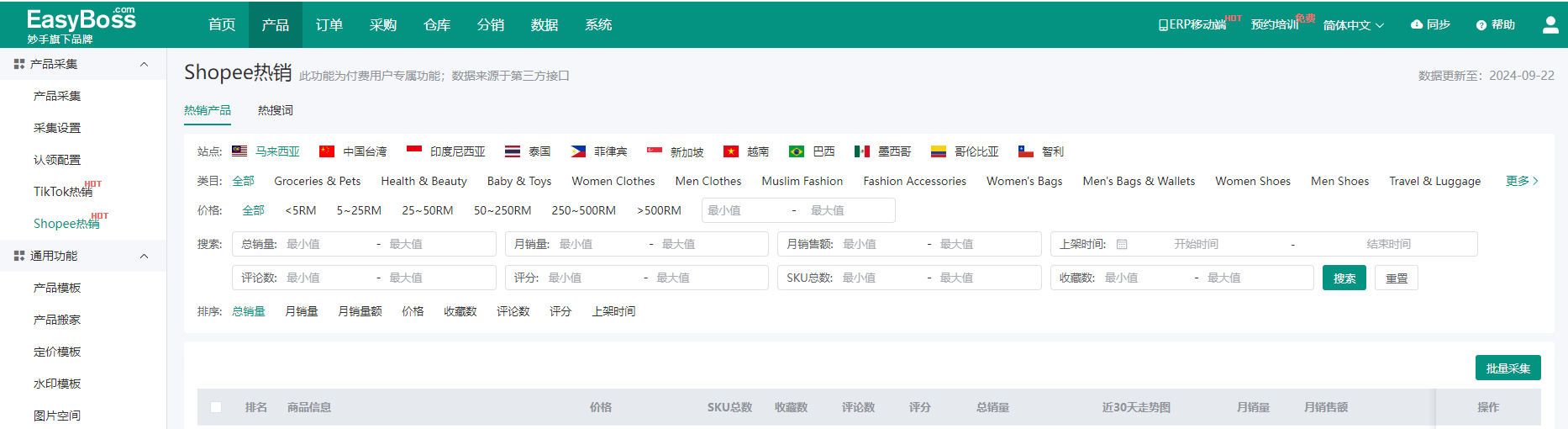The image size is (1568, 429).
Task: Open the 订单 top menu
Action: (329, 25)
